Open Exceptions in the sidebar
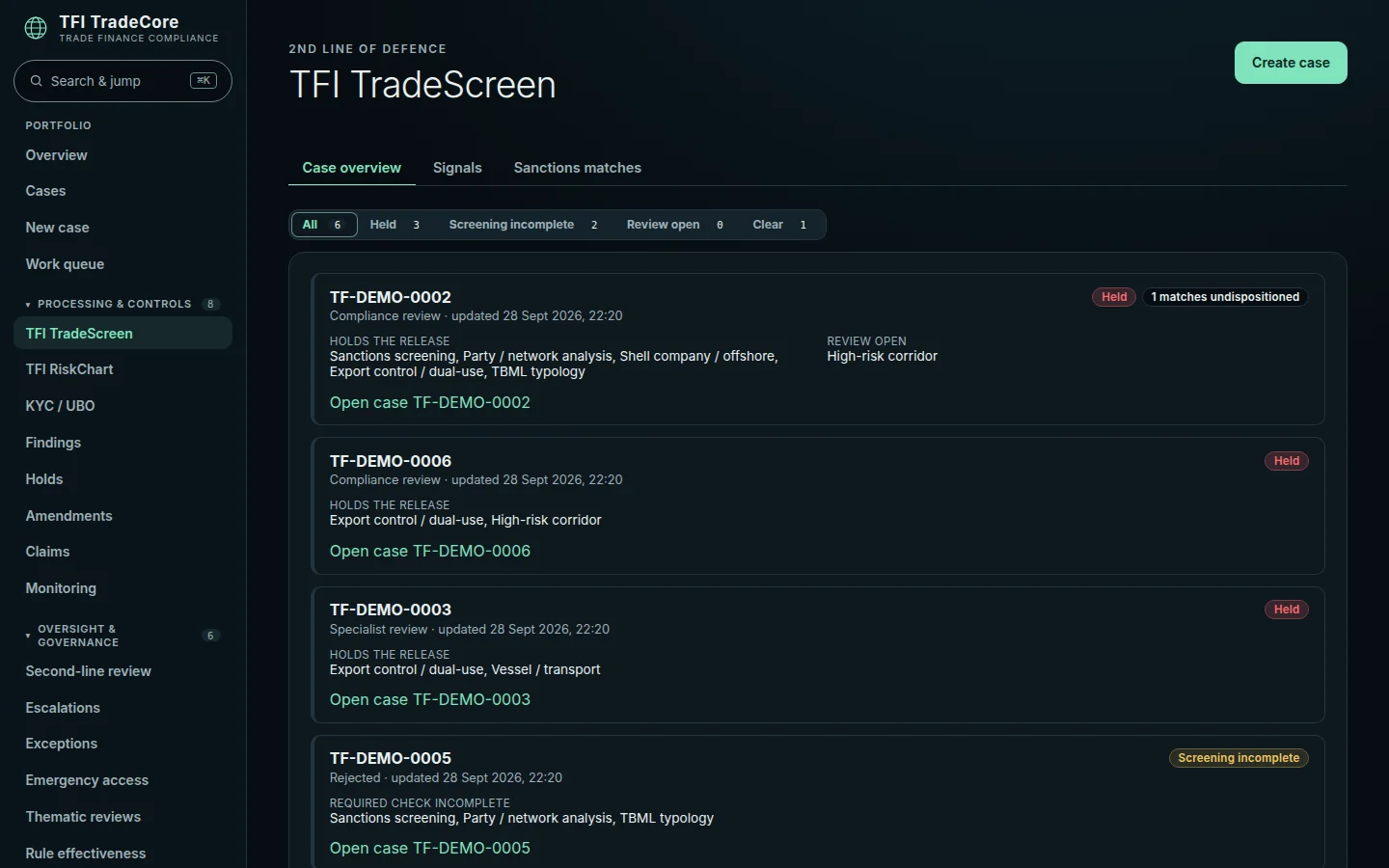Viewport: 1389px width, 868px height. click(x=123, y=744)
